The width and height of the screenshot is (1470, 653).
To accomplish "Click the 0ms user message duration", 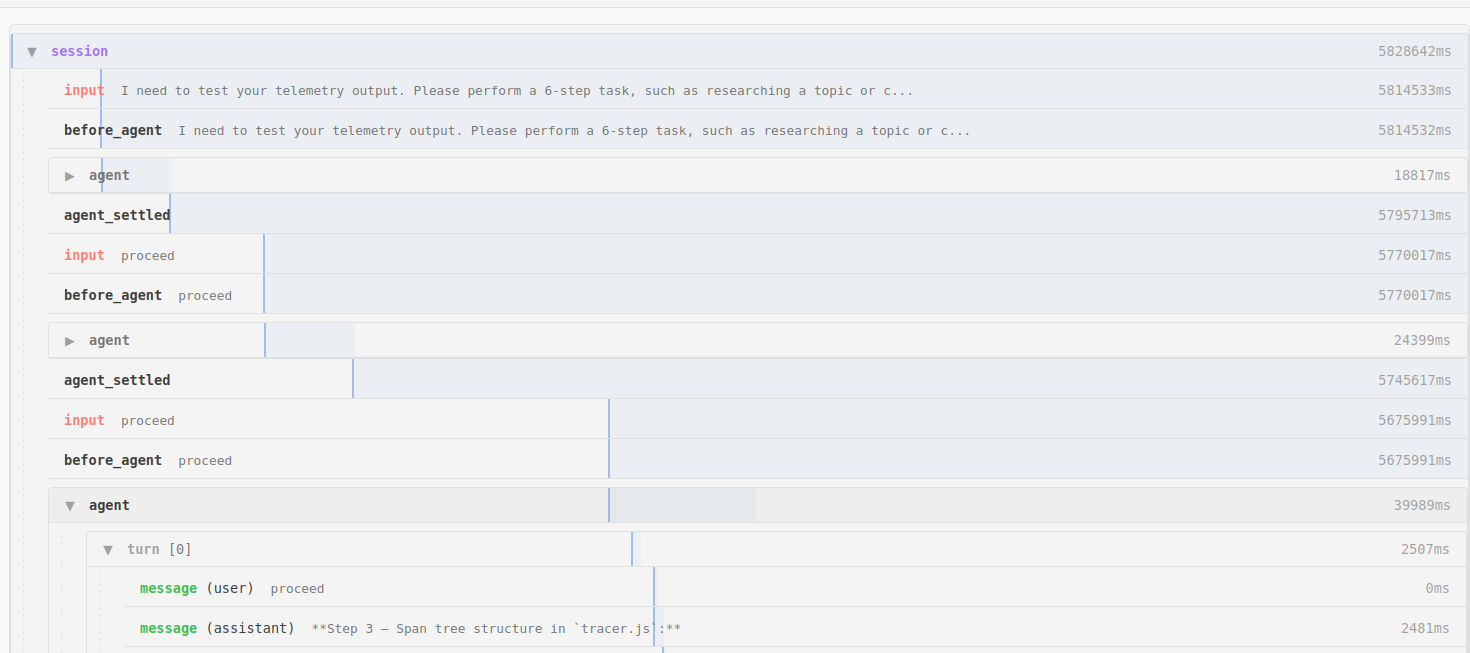I will (1438, 588).
